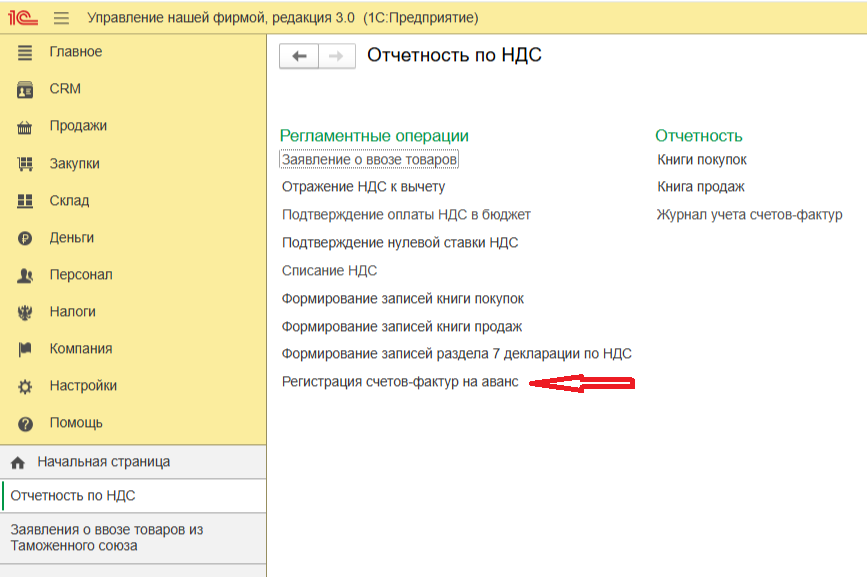Switch to Заявления о ввозе товаров tab

pyautogui.click(x=133, y=538)
